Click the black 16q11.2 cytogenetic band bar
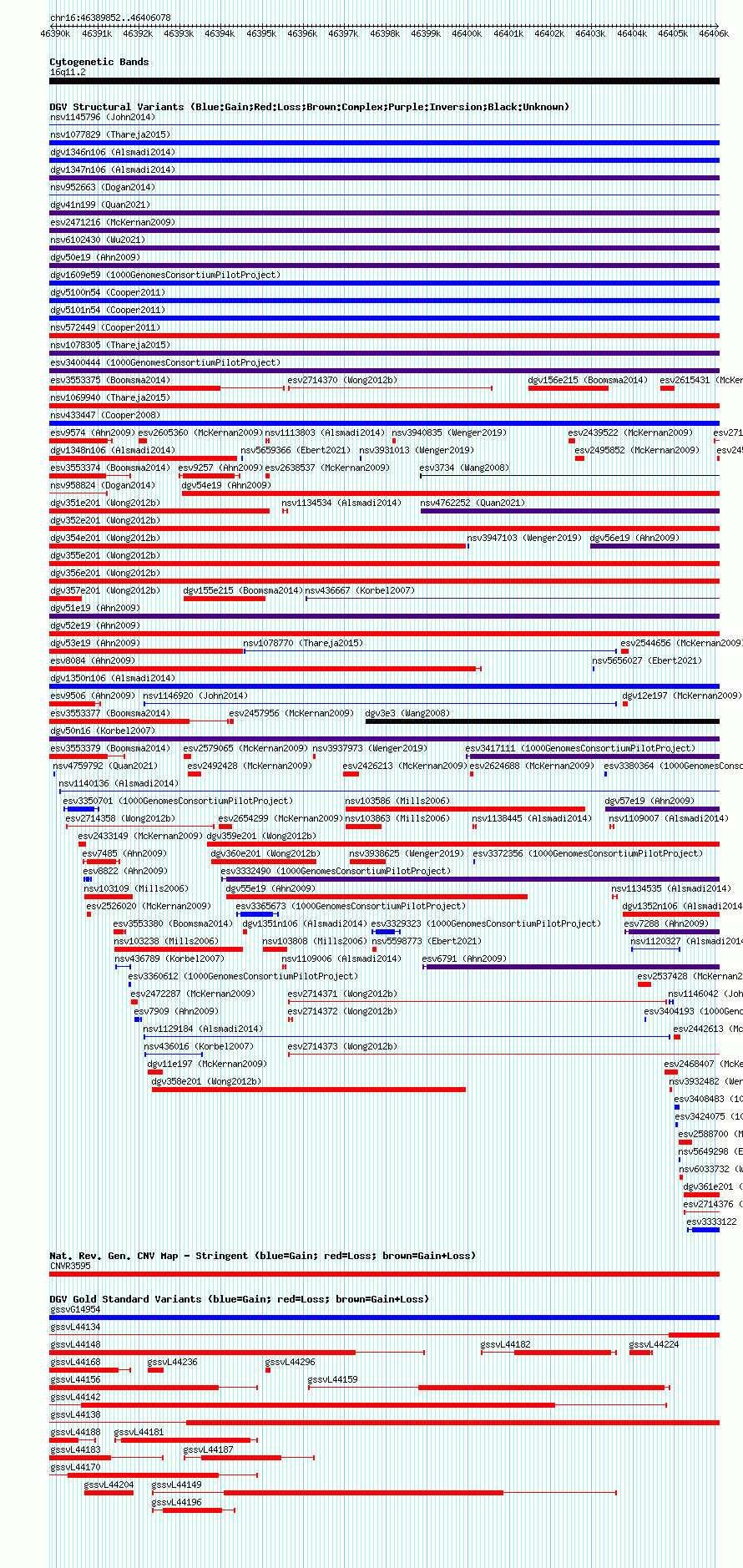The width and height of the screenshot is (743, 1568). pos(384,81)
